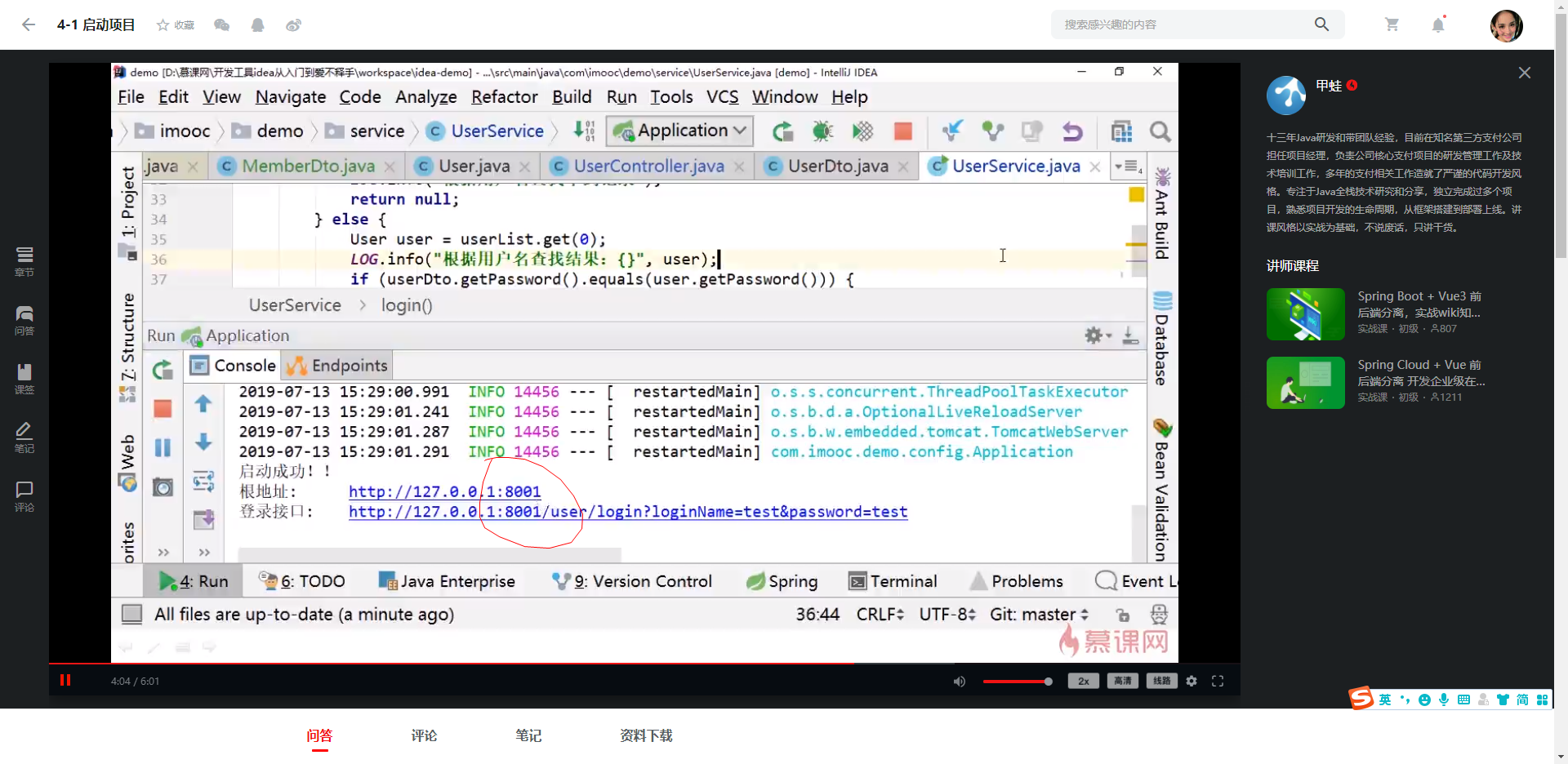Open the Navigate menu in IntelliJ IDEA

[x=291, y=97]
